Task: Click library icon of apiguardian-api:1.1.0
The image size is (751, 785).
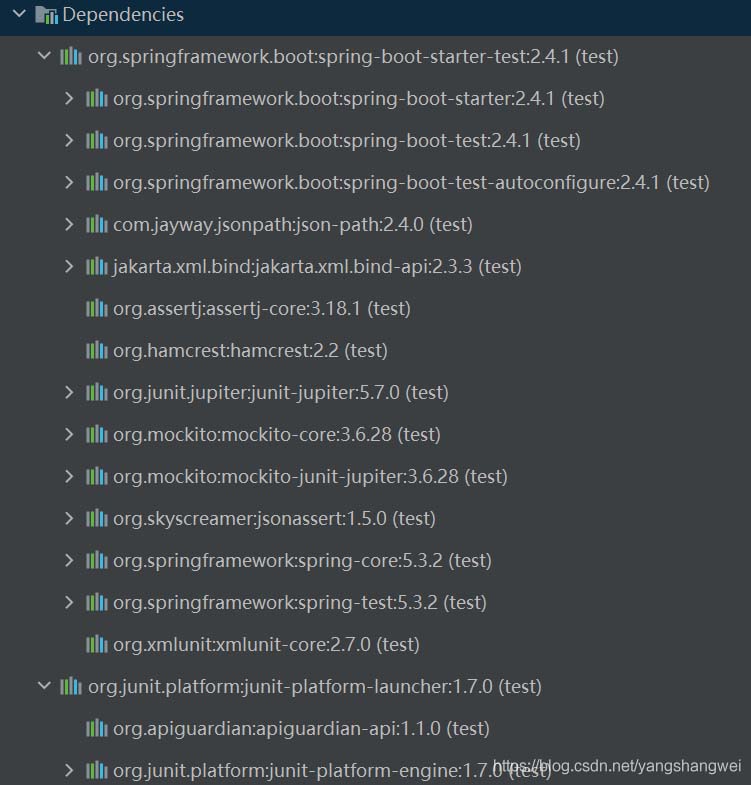Action: click(x=97, y=728)
